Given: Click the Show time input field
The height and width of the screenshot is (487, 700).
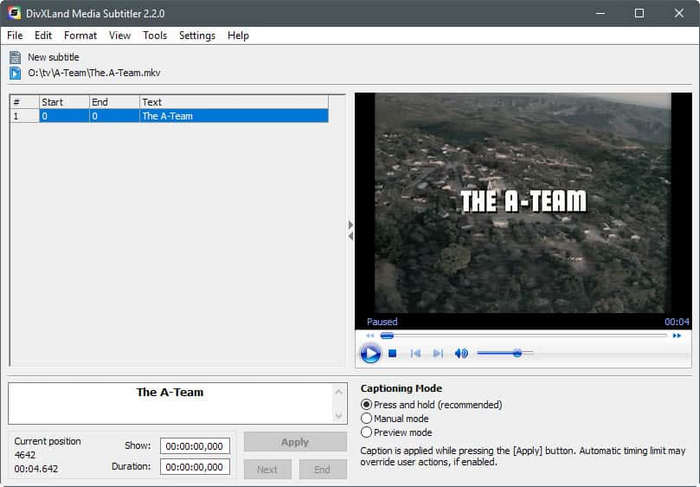Looking at the screenshot, I should point(195,446).
